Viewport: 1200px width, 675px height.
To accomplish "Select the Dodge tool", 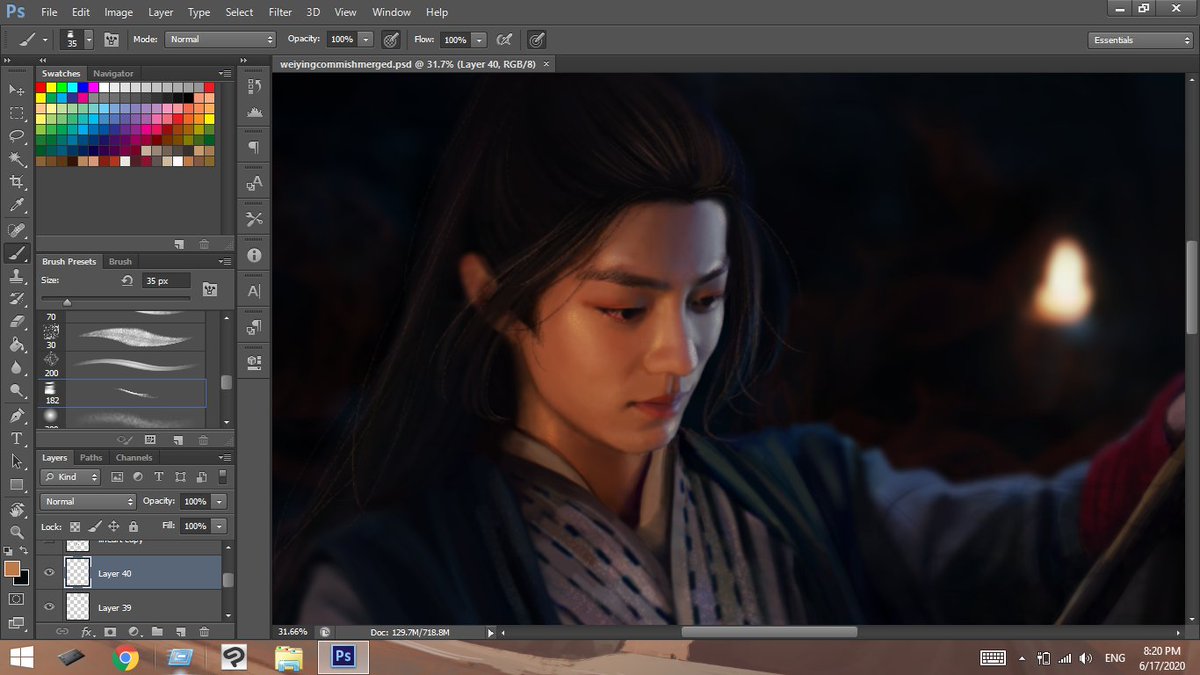I will 16,390.
